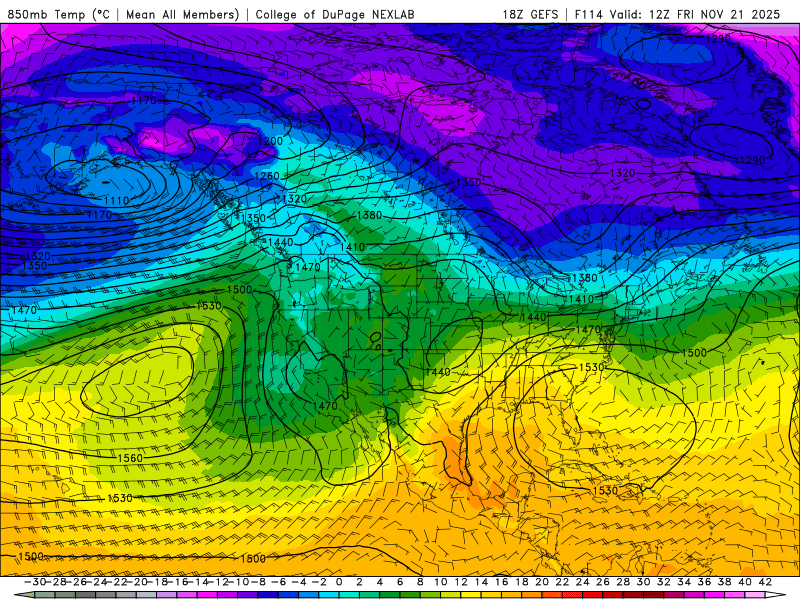Click the "F114 Valid: 12Z FRI NOV 21 2025" text
The height and width of the screenshot is (600, 800).
click(678, 14)
